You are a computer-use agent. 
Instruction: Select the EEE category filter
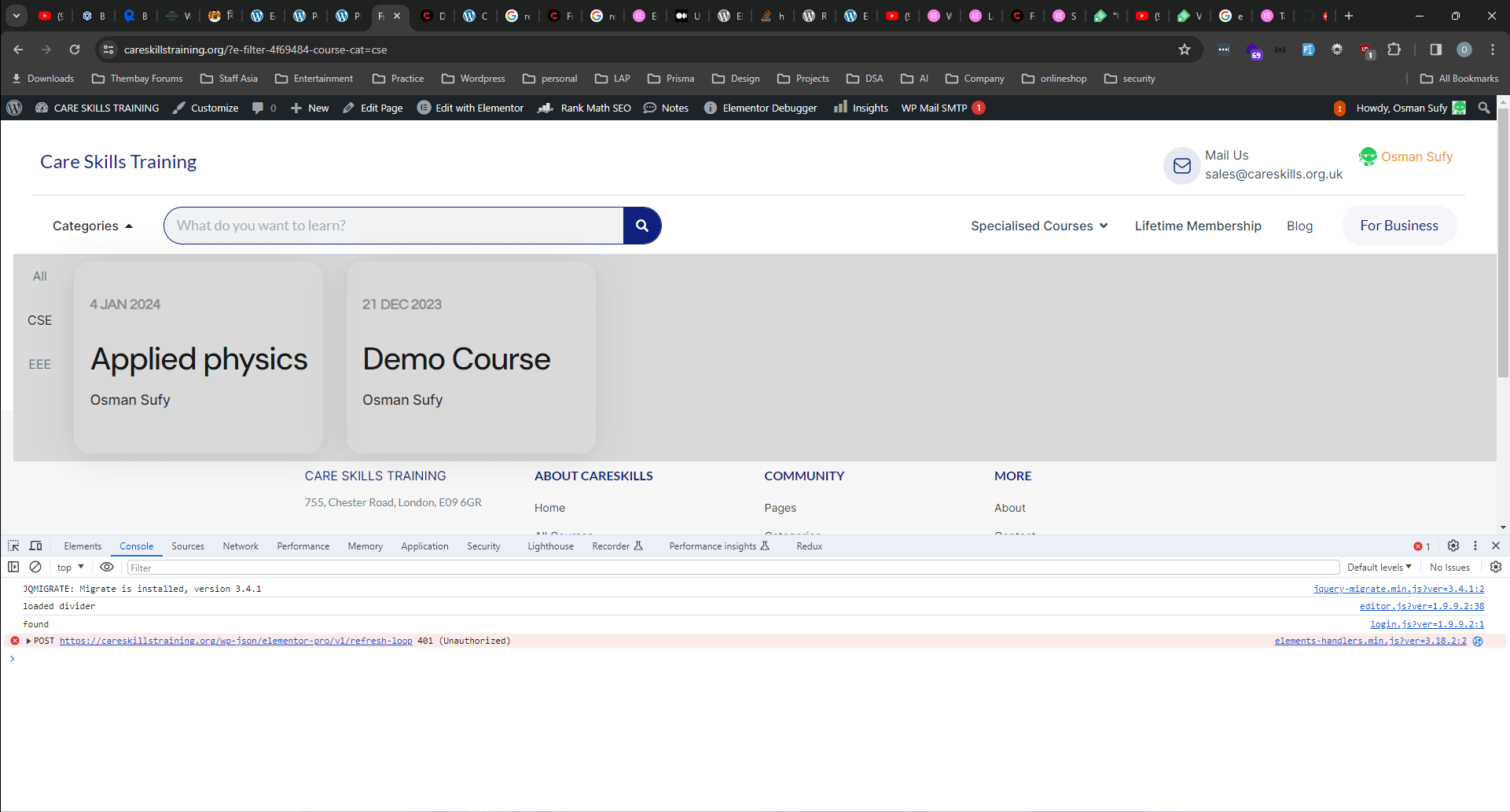coord(39,364)
